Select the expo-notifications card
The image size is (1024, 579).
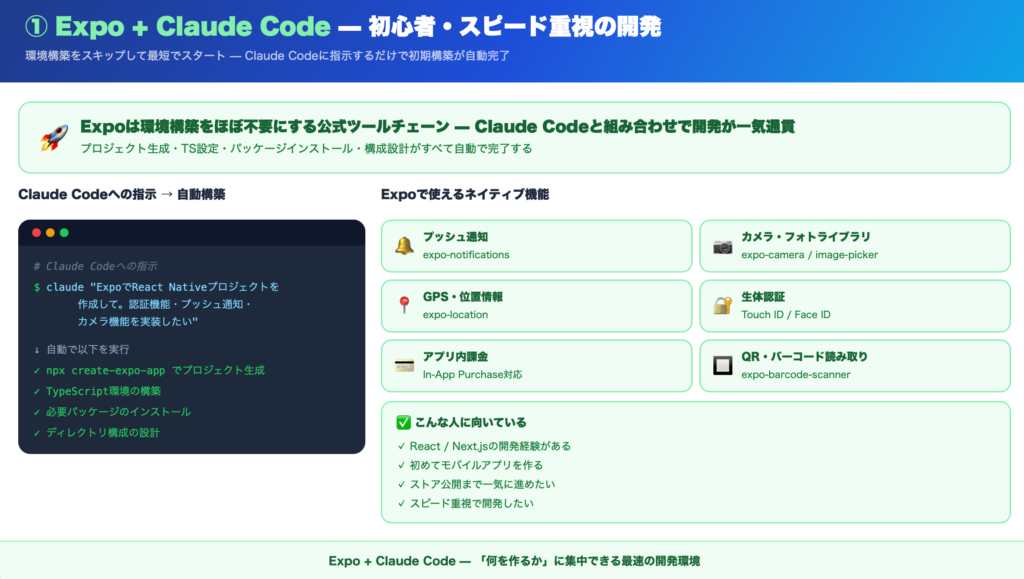tap(536, 246)
